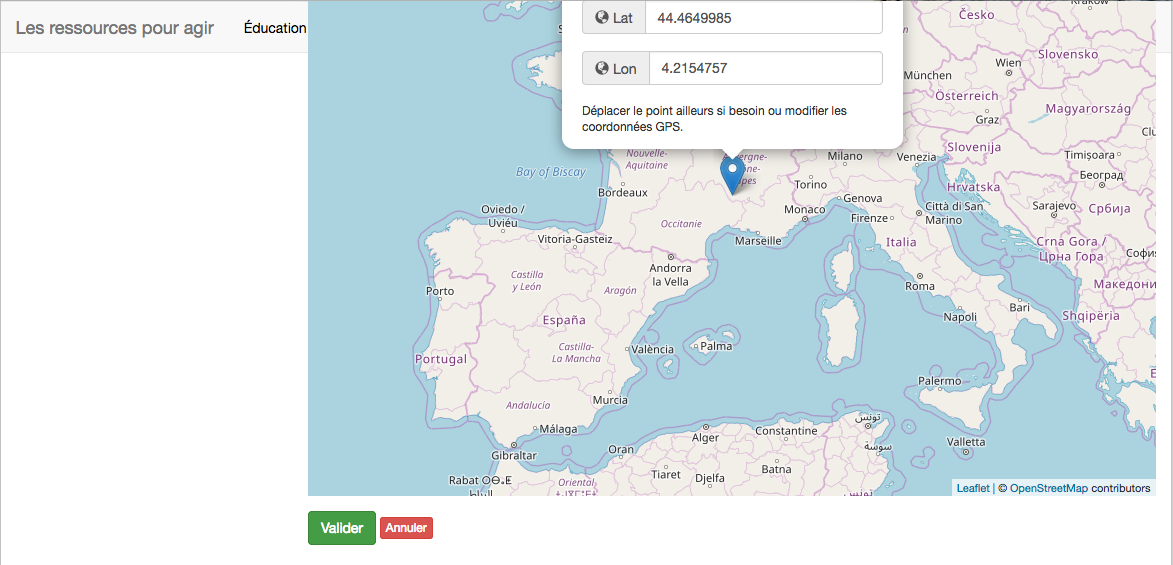Click the Sarajevo city label
This screenshot has width=1173, height=565.
(1053, 204)
